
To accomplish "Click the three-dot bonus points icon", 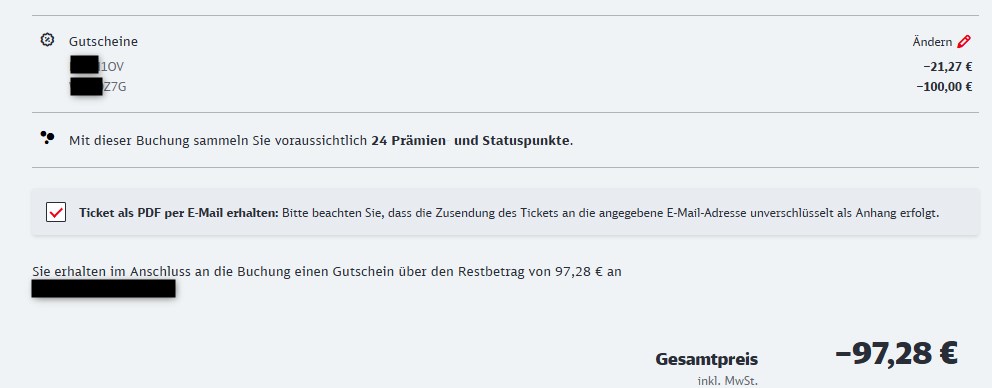I will (47, 137).
